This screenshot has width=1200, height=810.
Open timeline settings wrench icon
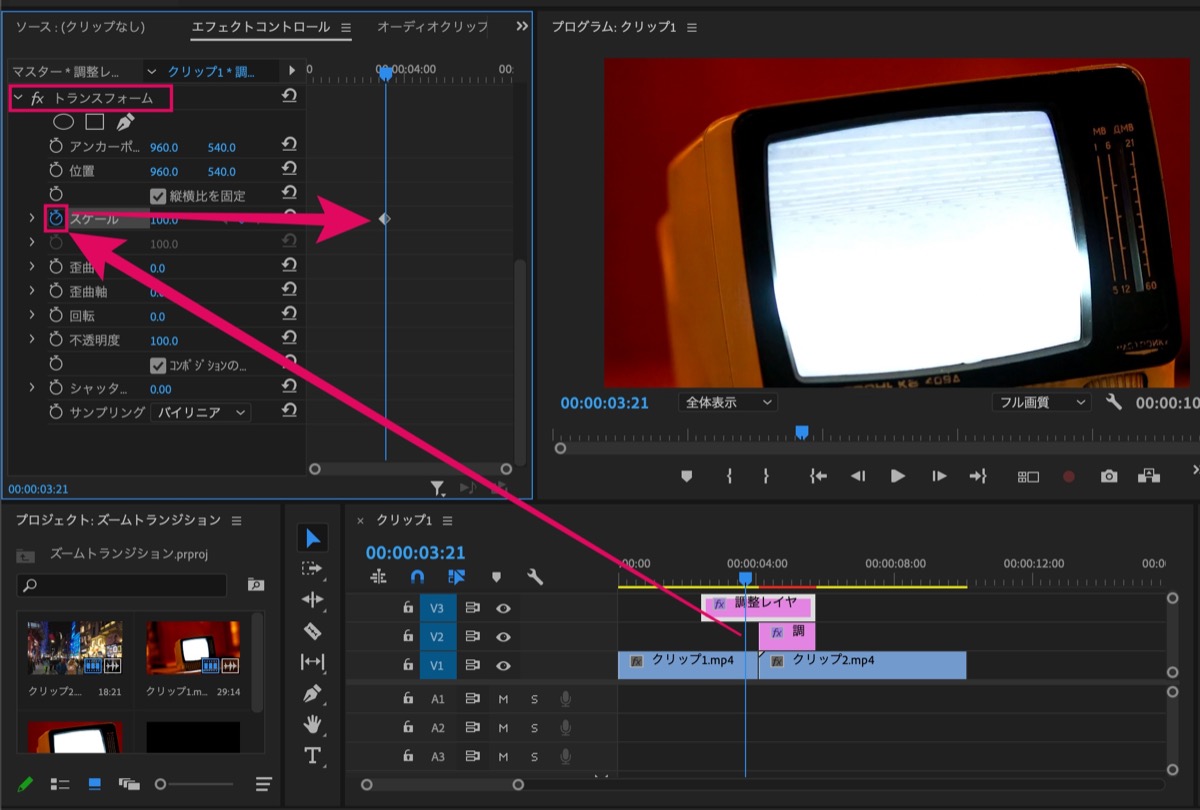pyautogui.click(x=535, y=576)
